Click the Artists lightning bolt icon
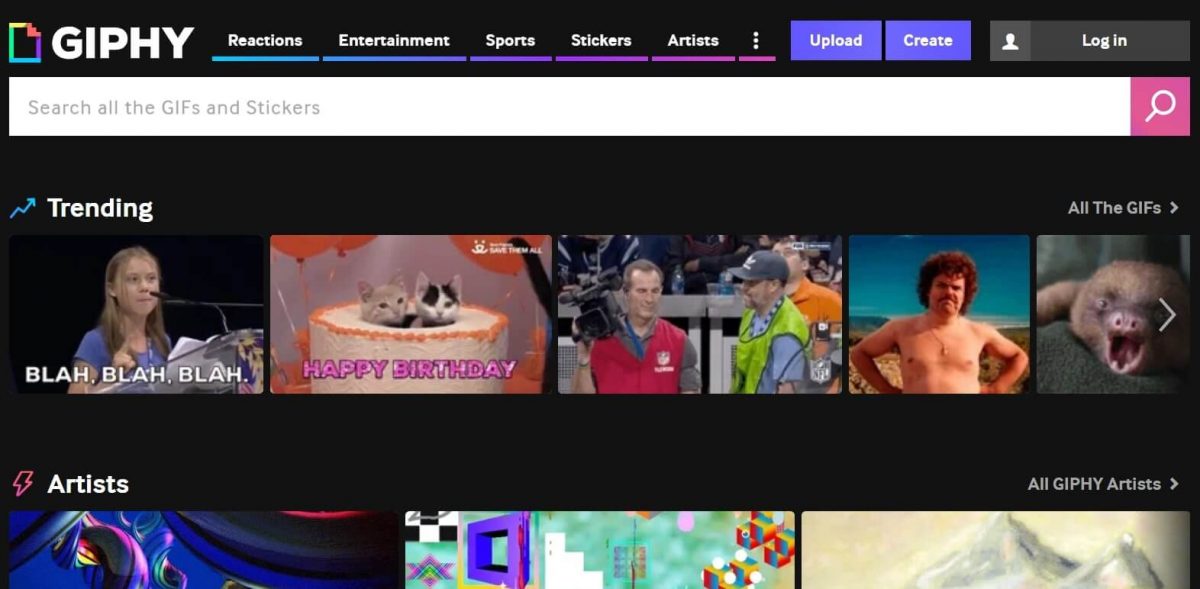 tap(24, 483)
